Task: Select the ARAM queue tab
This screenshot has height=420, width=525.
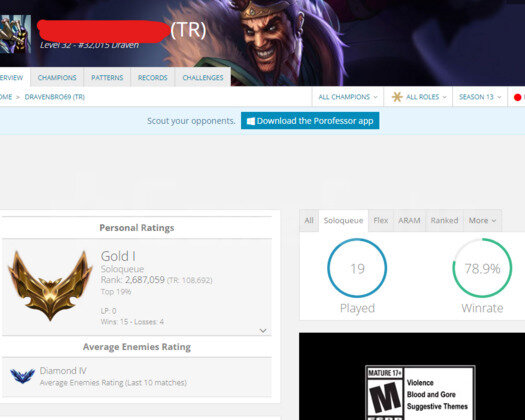Action: tap(409, 220)
